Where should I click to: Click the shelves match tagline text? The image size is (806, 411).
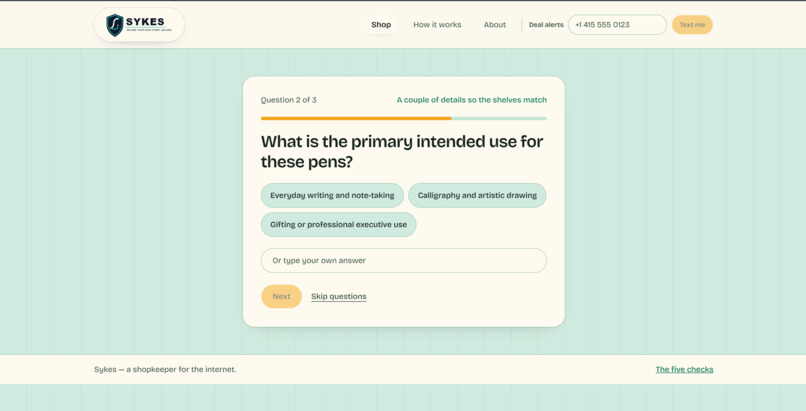471,100
